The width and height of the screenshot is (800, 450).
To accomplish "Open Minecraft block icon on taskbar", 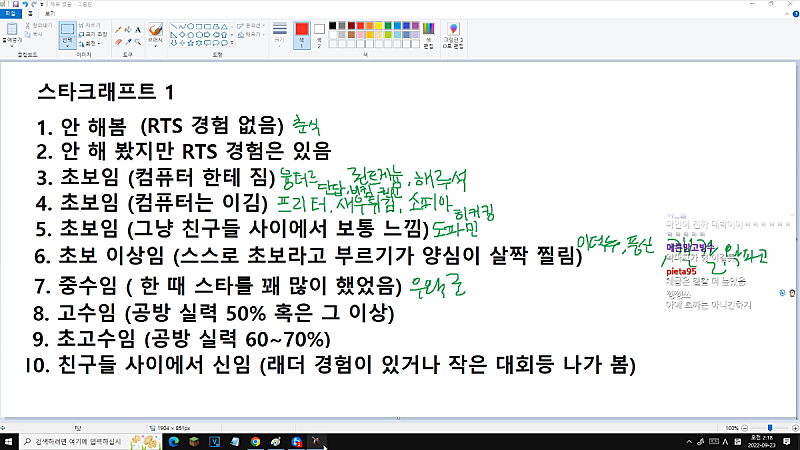I will coord(194,442).
